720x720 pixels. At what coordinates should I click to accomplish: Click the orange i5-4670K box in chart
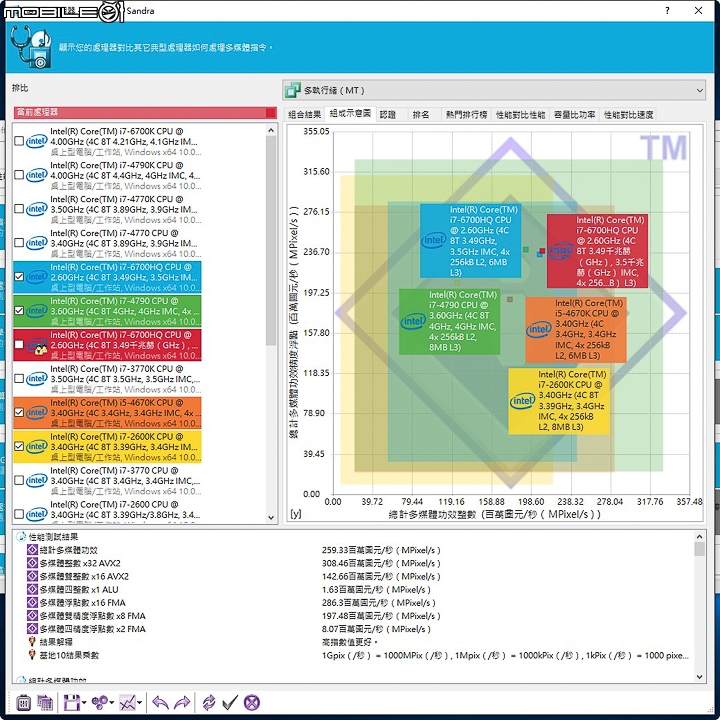[576, 329]
